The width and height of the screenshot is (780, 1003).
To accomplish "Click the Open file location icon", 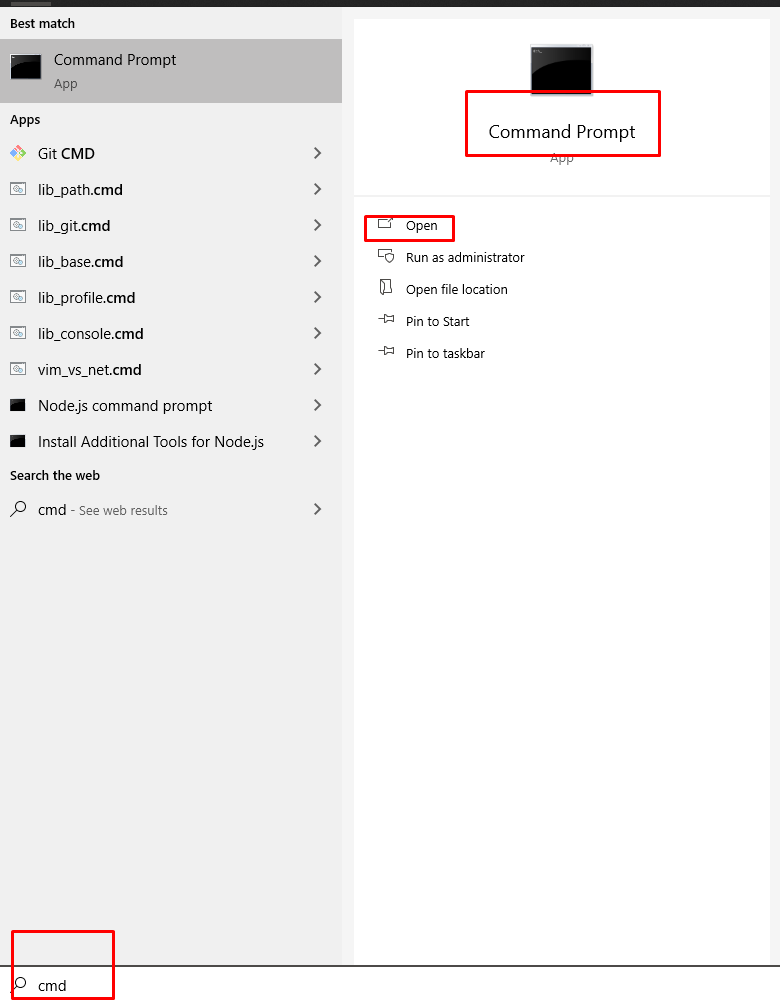I will coord(386,288).
